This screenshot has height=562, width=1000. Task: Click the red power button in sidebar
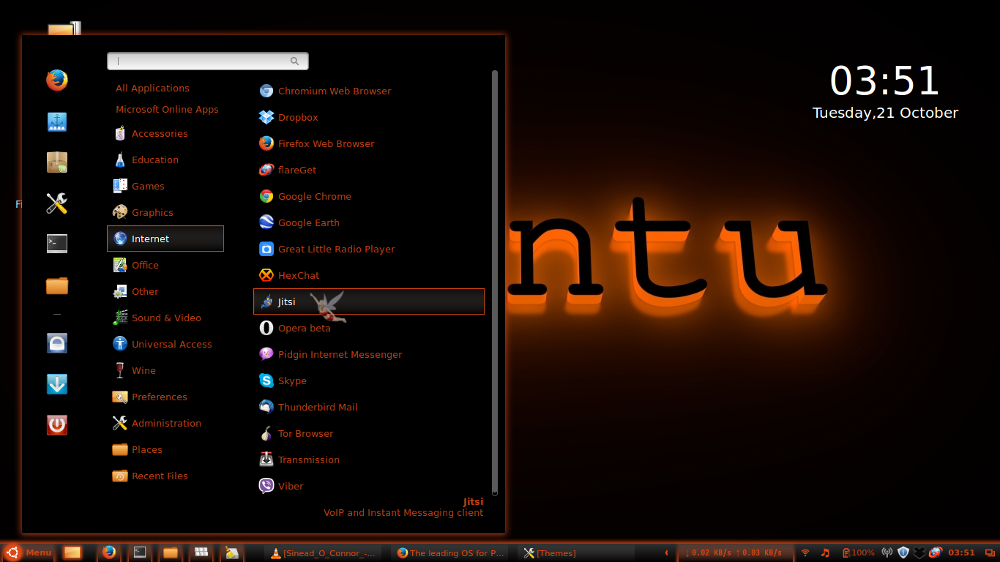57,425
